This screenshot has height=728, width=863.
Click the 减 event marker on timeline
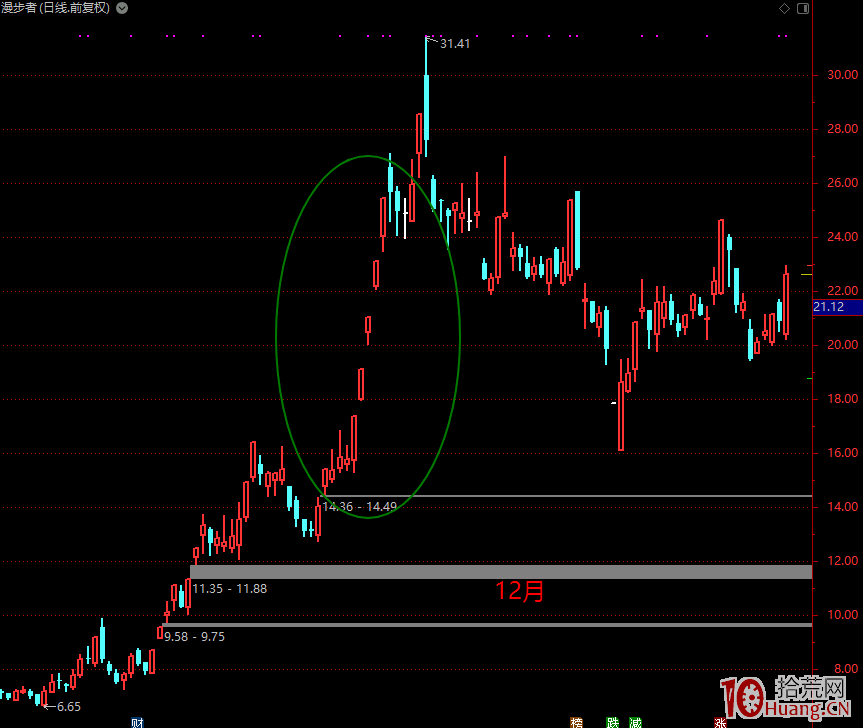(636, 722)
